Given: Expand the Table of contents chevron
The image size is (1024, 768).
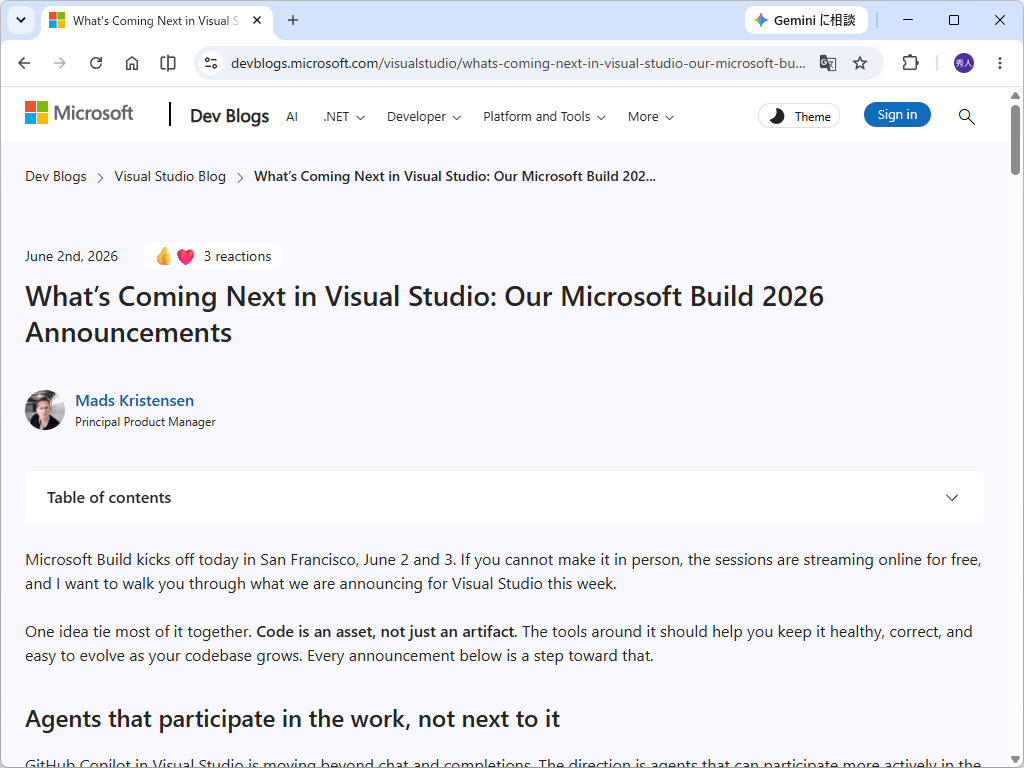Looking at the screenshot, I should point(952,498).
